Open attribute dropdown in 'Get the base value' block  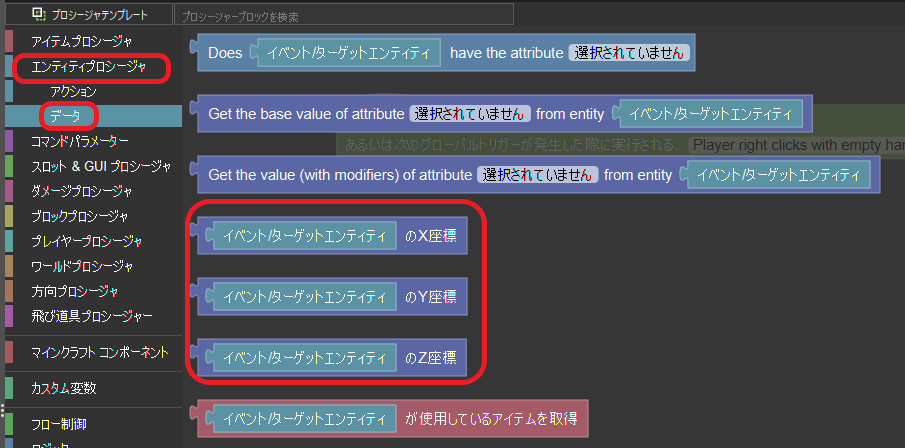(x=469, y=114)
